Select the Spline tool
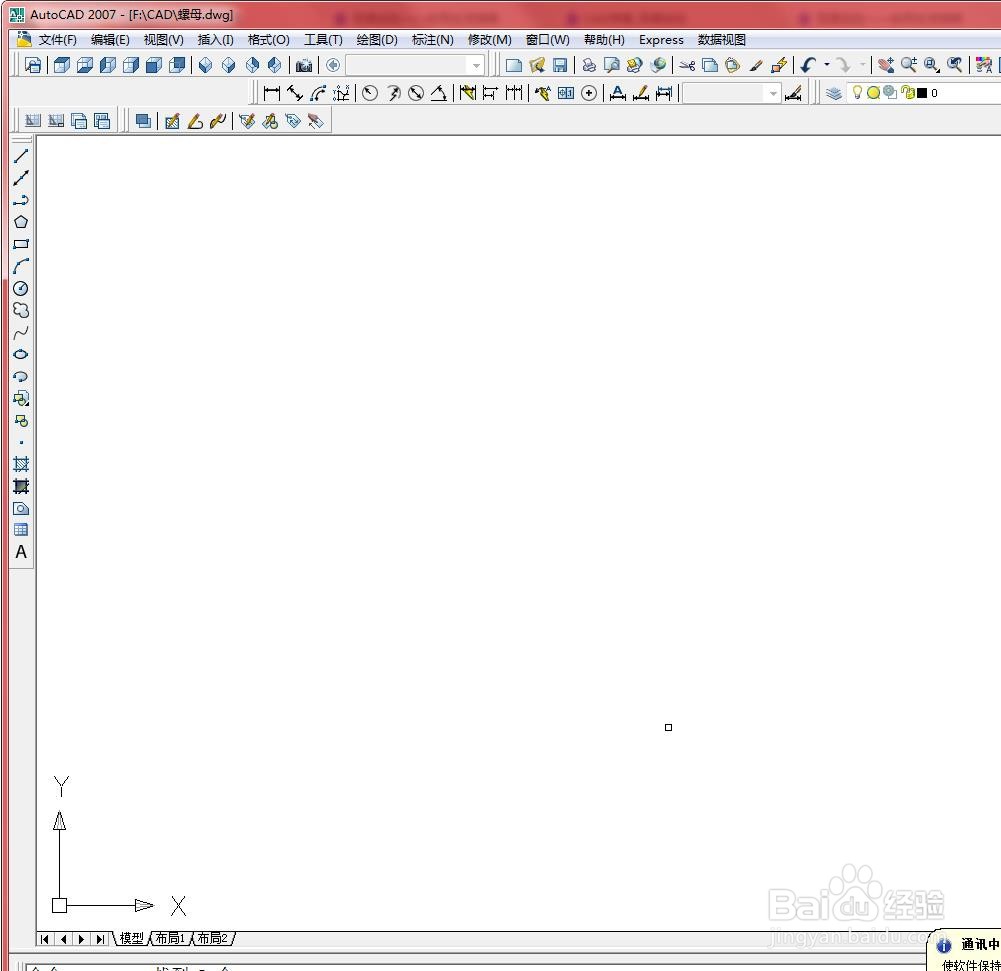 click(20, 333)
